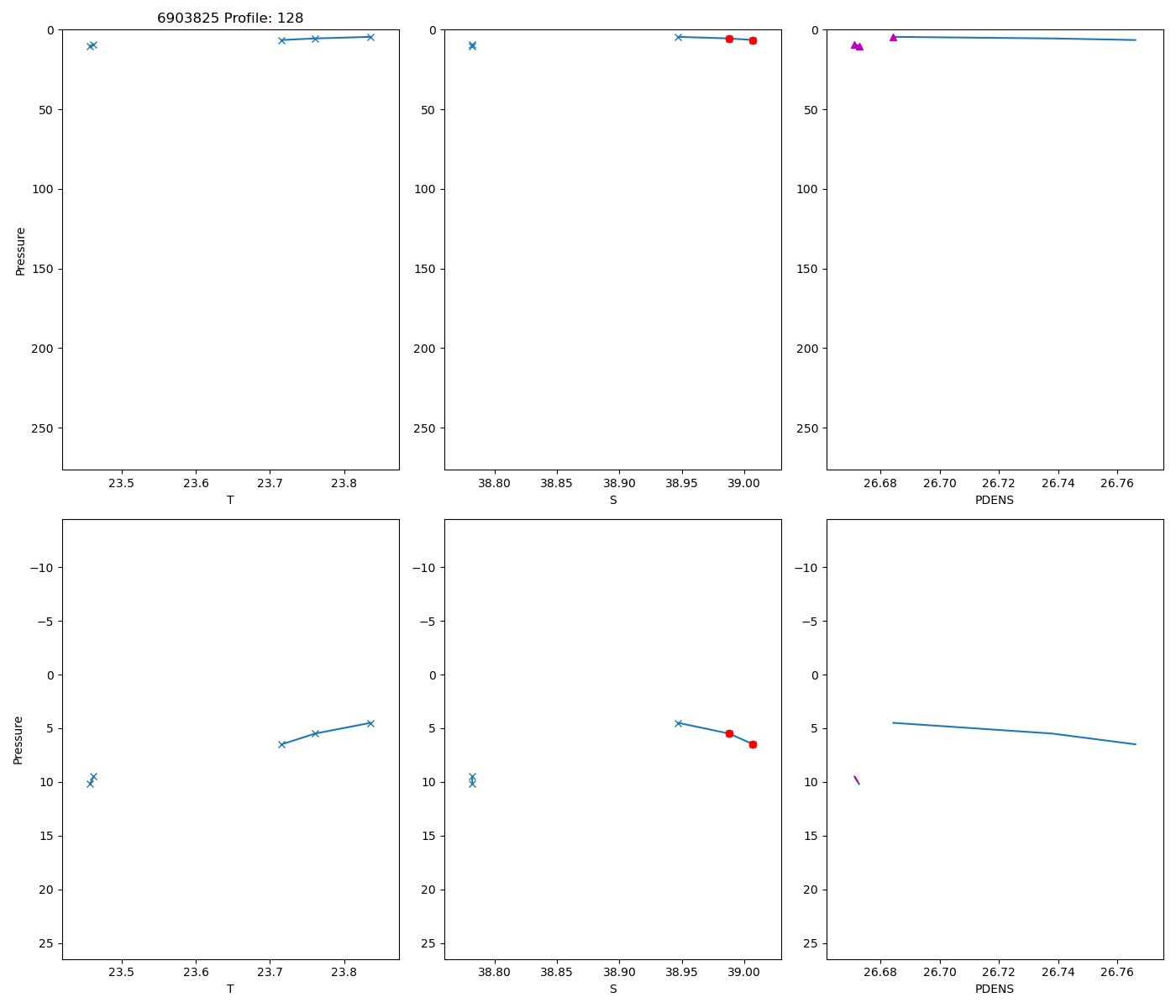This screenshot has width=1176, height=1008.
Task: Click the rightmost red dot in top S plot
Action: (x=753, y=40)
